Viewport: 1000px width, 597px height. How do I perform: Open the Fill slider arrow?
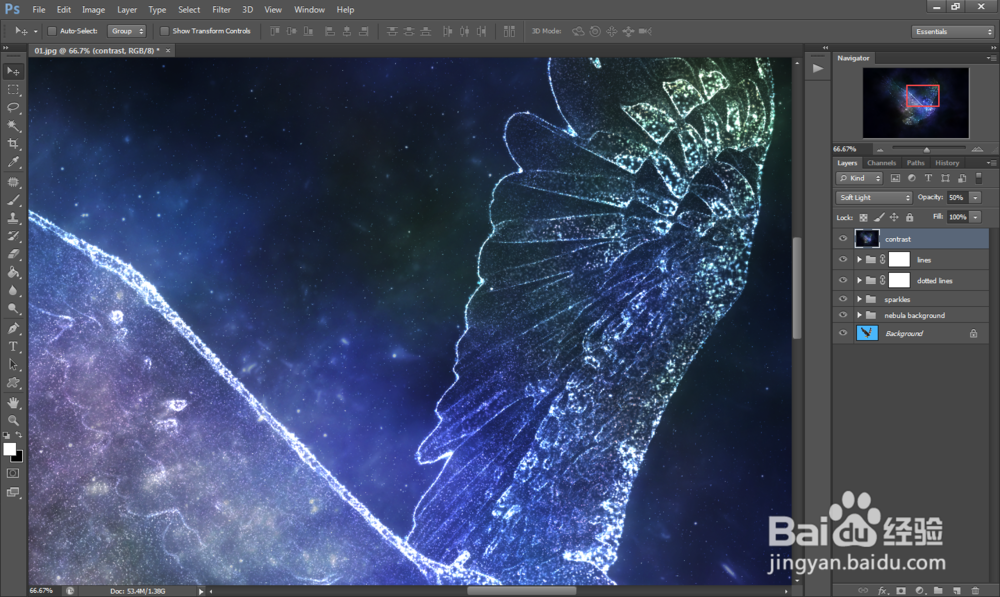click(976, 217)
